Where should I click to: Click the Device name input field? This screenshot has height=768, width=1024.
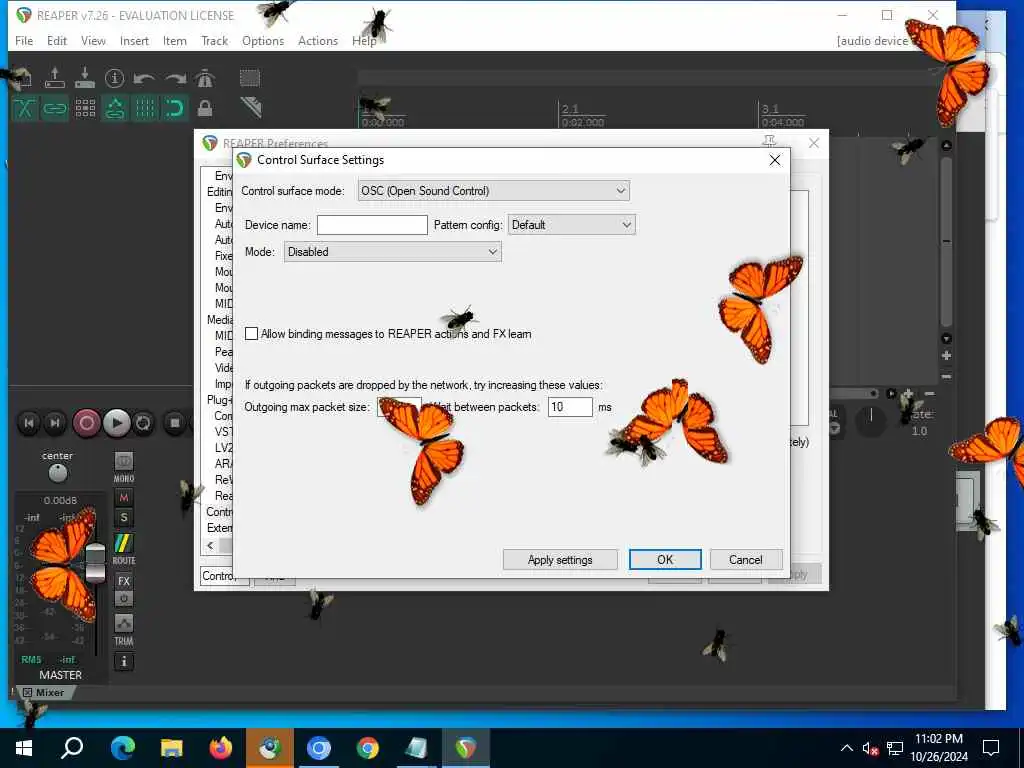click(372, 225)
